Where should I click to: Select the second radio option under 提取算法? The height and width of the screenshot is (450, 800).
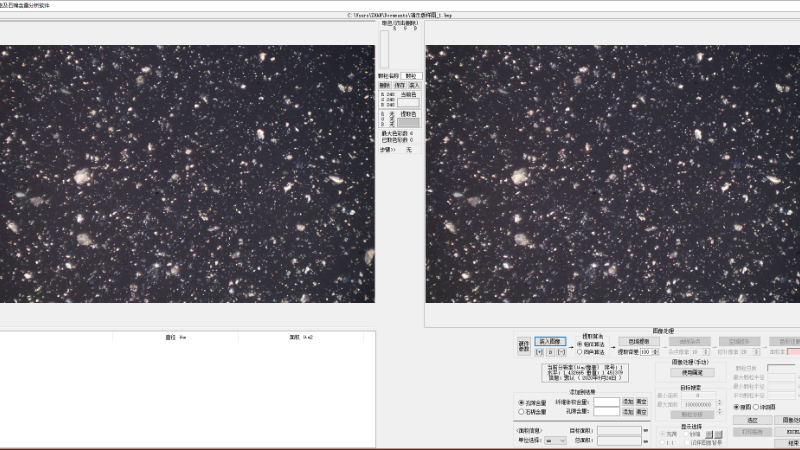[x=580, y=352]
